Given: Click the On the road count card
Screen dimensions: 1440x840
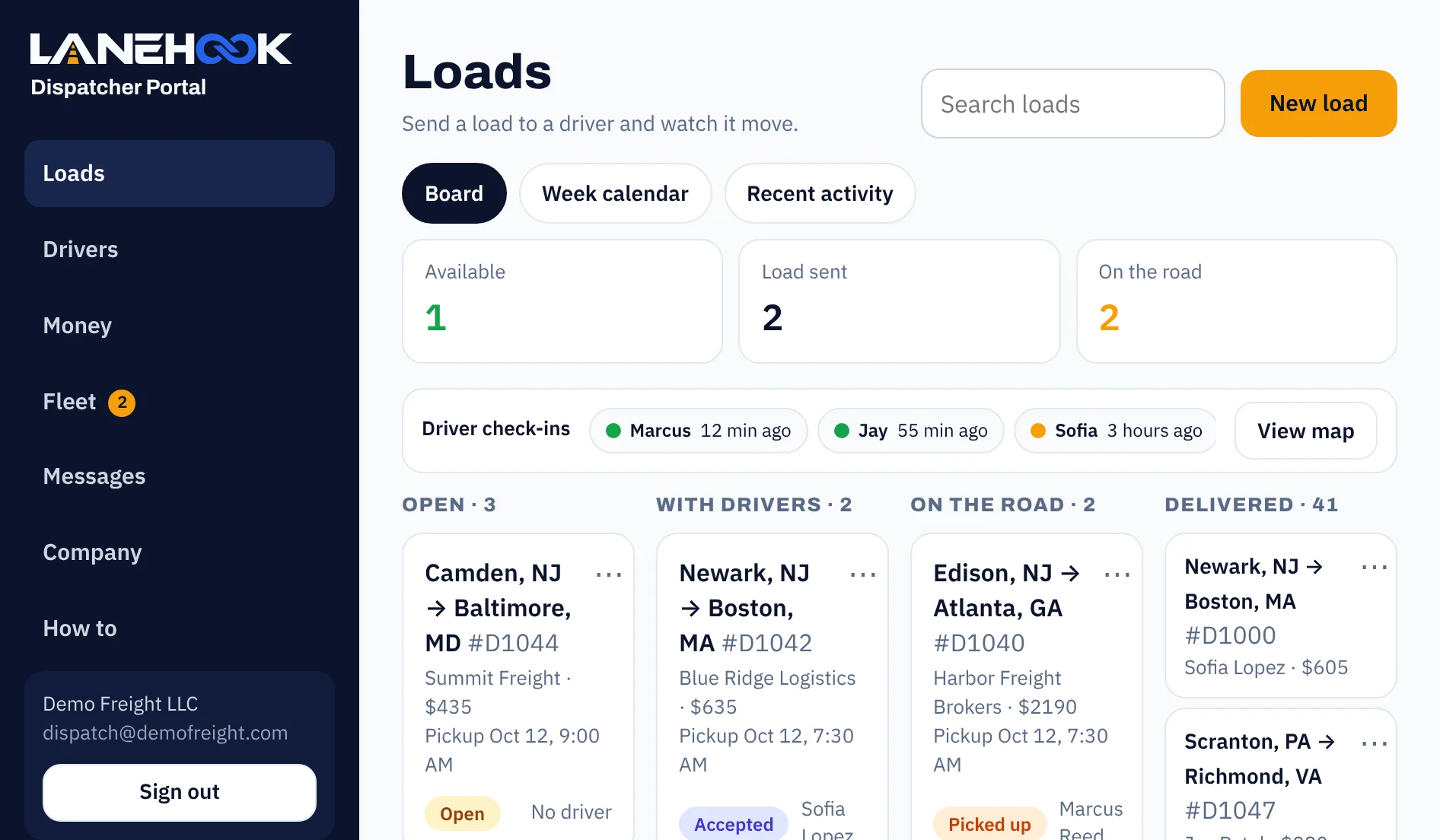Looking at the screenshot, I should click(x=1236, y=301).
